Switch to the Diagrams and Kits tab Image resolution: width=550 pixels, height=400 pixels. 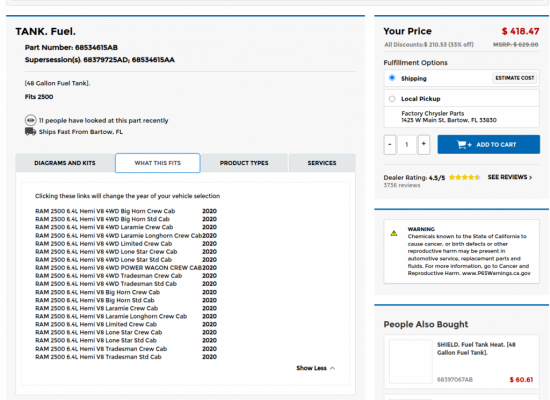[x=65, y=163]
